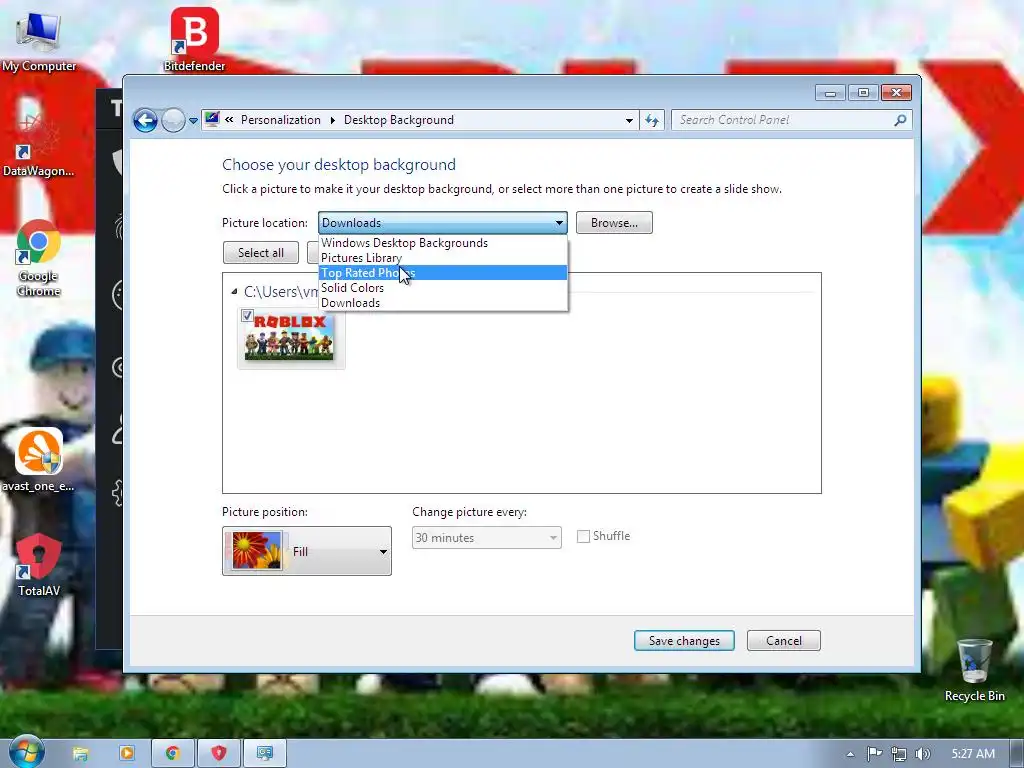Click the Personalization breadcrumb

[x=280, y=120]
